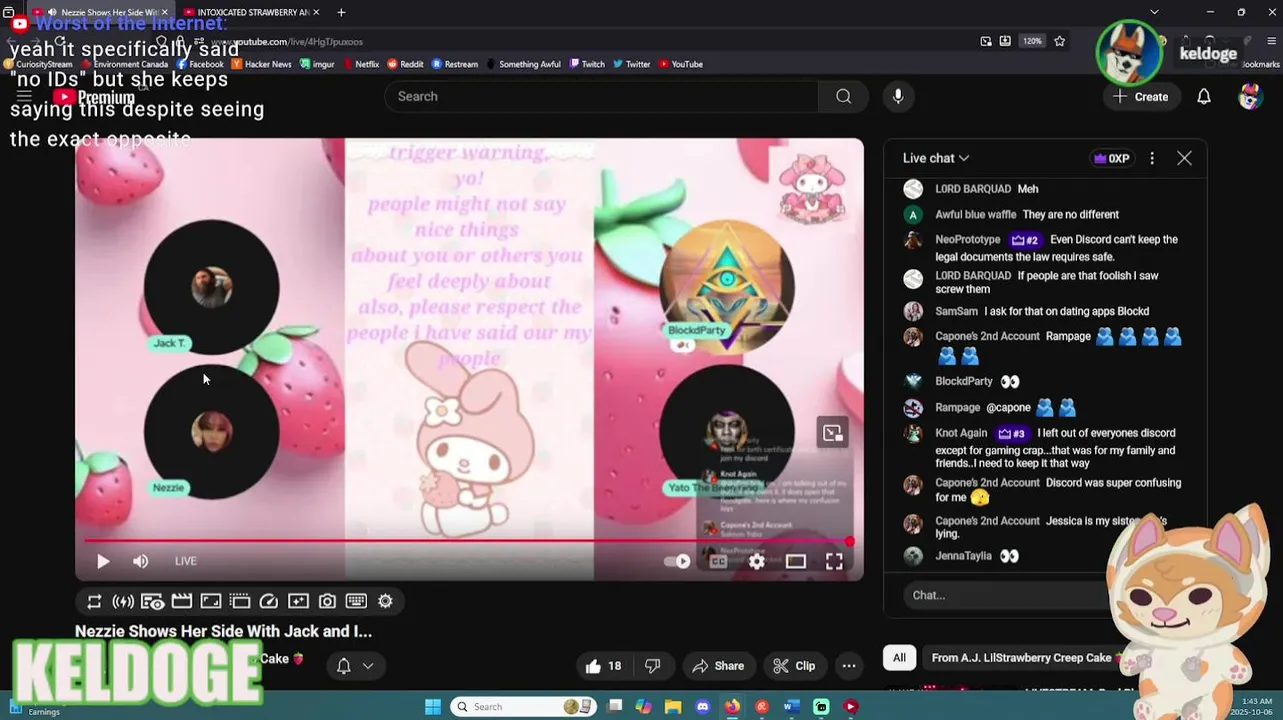
Task: Dislike the video with thumbs down
Action: [653, 666]
